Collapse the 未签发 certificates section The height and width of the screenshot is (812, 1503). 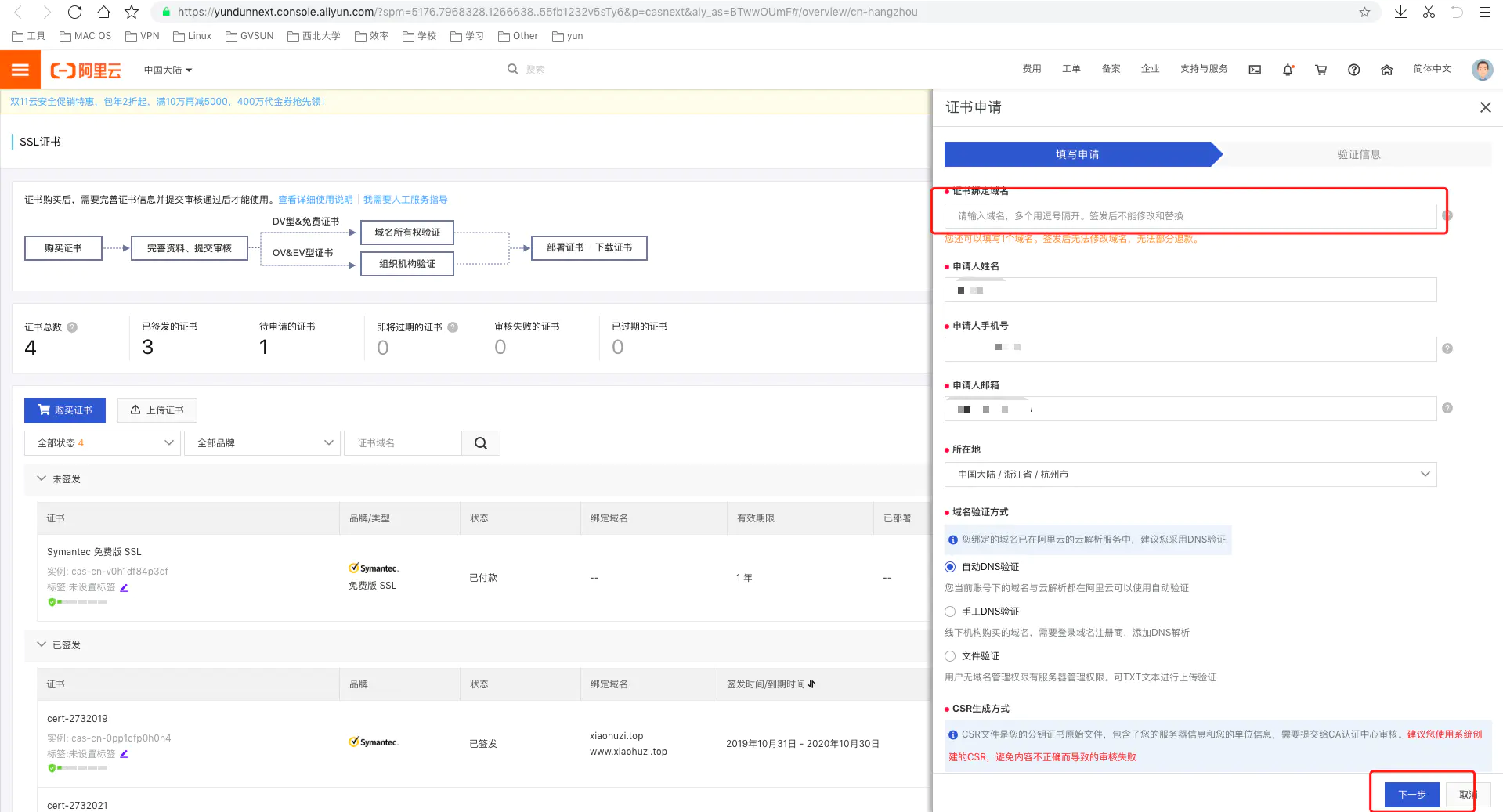42,478
